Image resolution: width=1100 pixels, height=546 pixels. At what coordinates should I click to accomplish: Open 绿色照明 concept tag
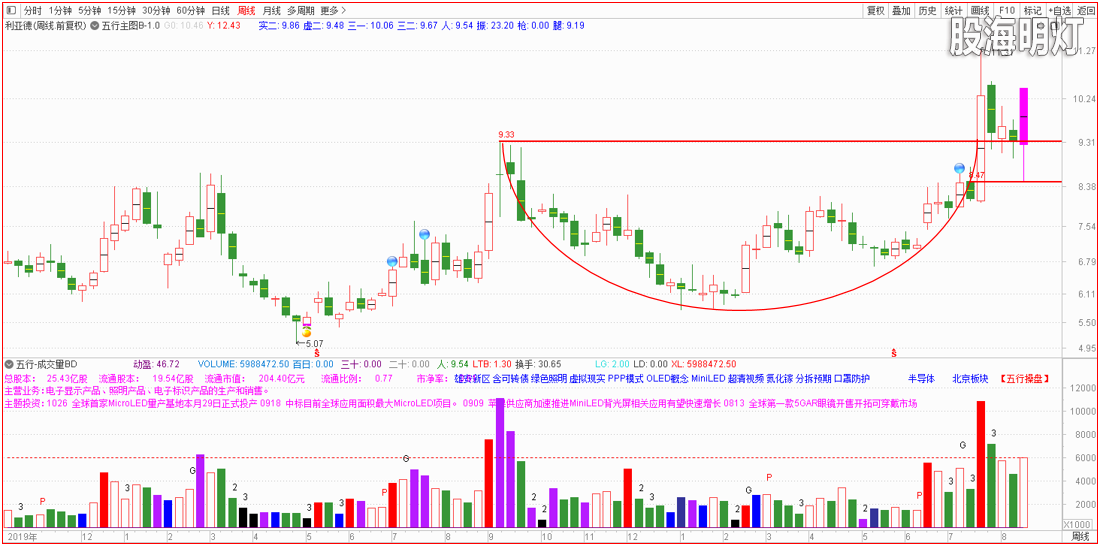(549, 379)
